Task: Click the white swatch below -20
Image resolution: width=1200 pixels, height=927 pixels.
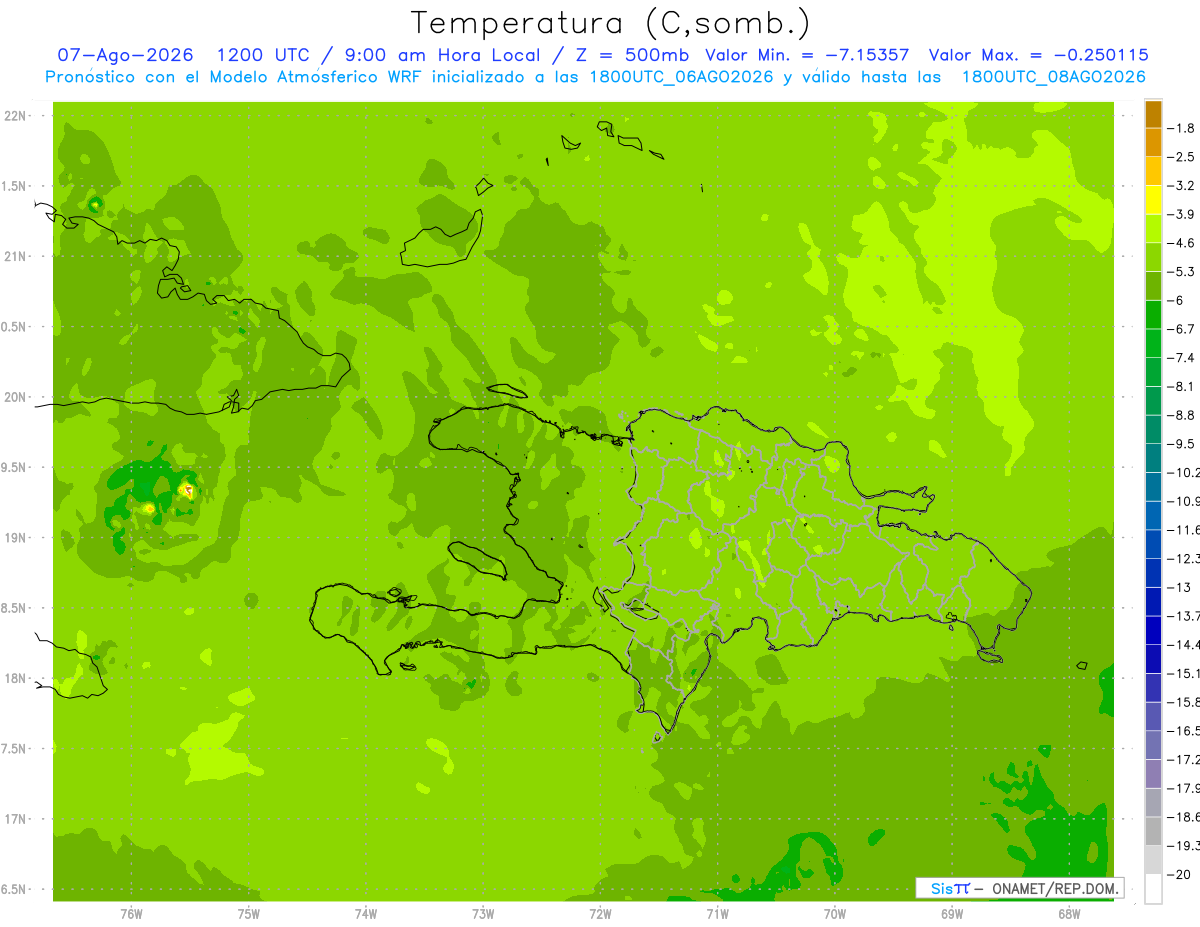Action: 1153,888
